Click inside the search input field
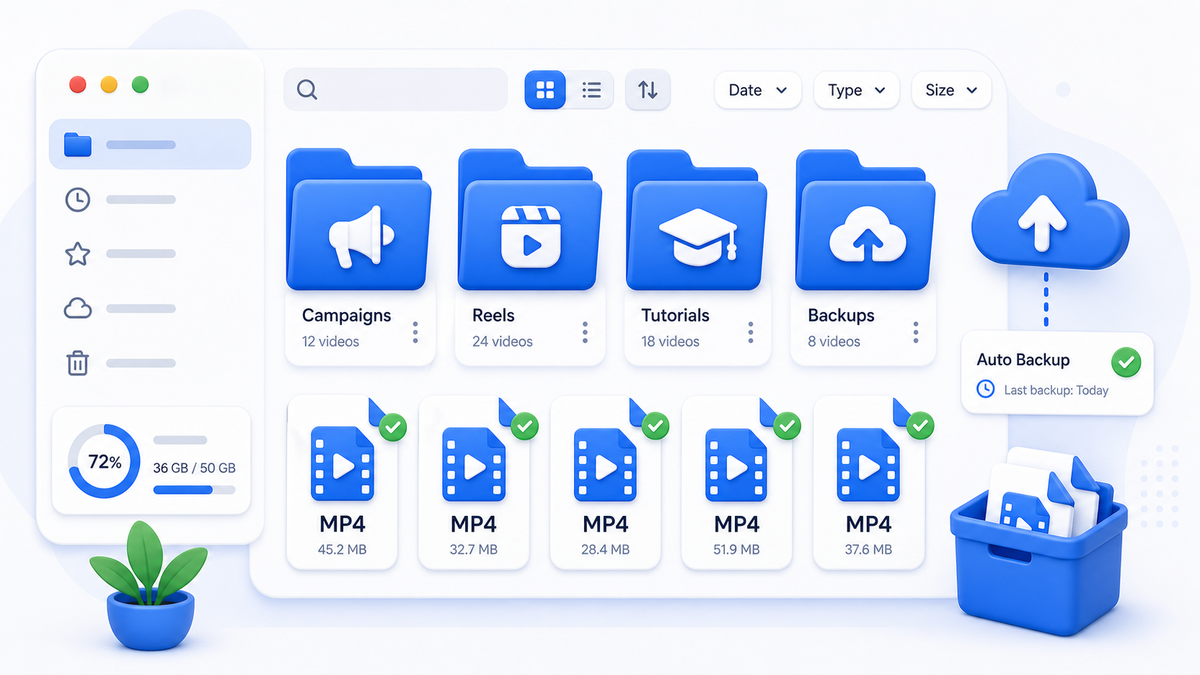The height and width of the screenshot is (675, 1200). click(x=396, y=90)
